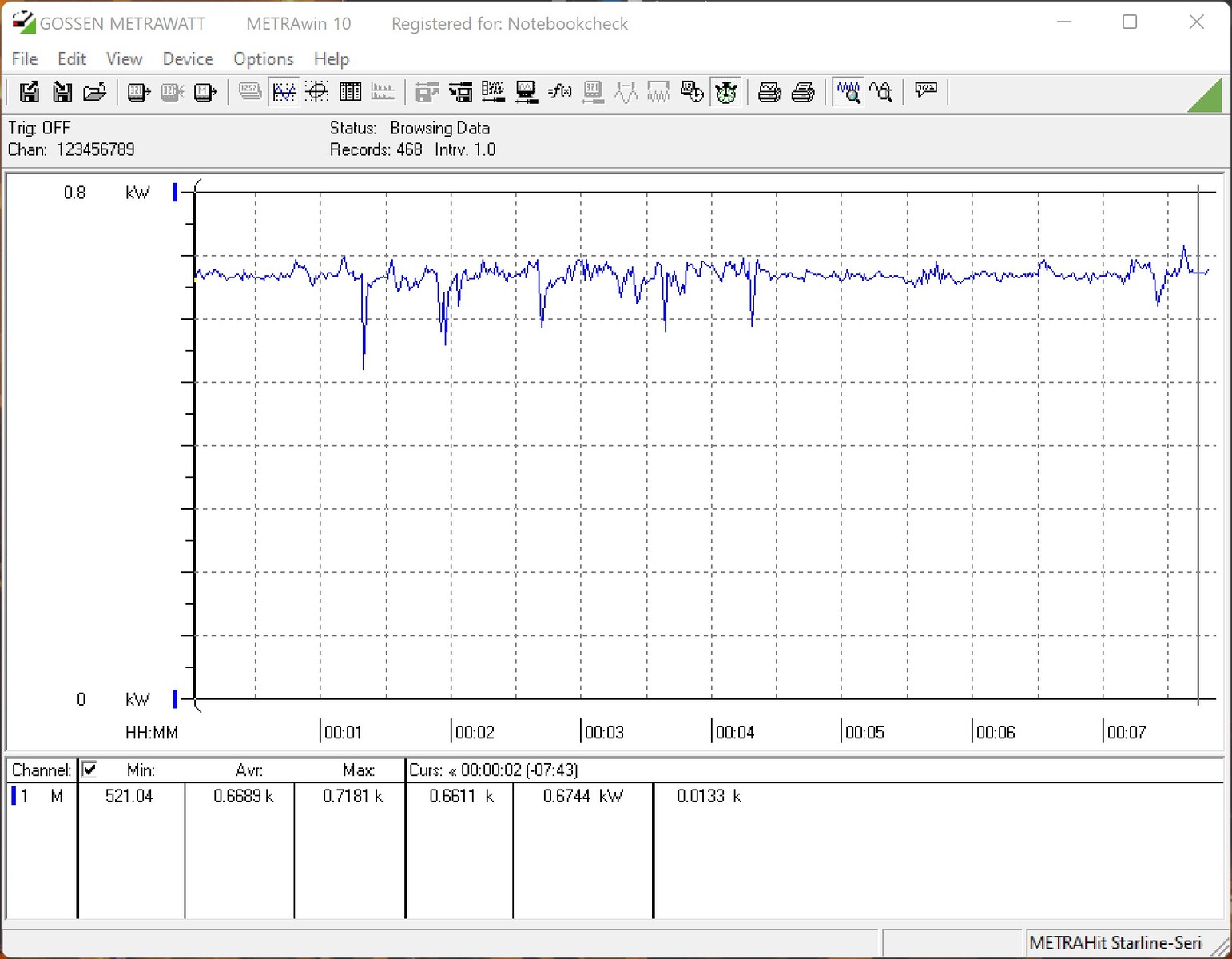1232x959 pixels.
Task: Switch to the table view icon
Action: click(350, 93)
